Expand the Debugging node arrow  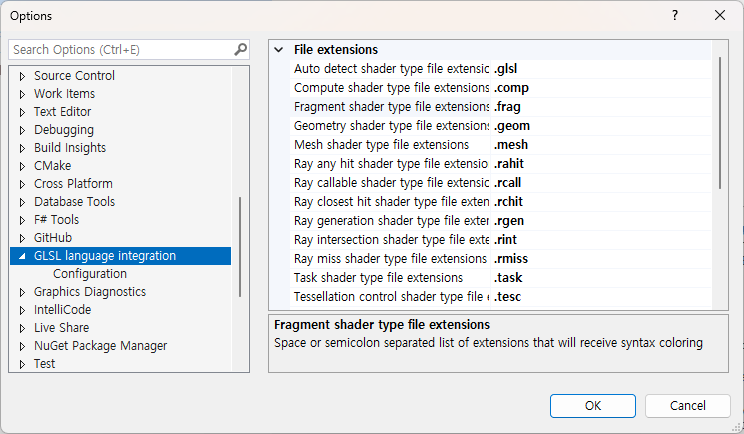tap(22, 130)
